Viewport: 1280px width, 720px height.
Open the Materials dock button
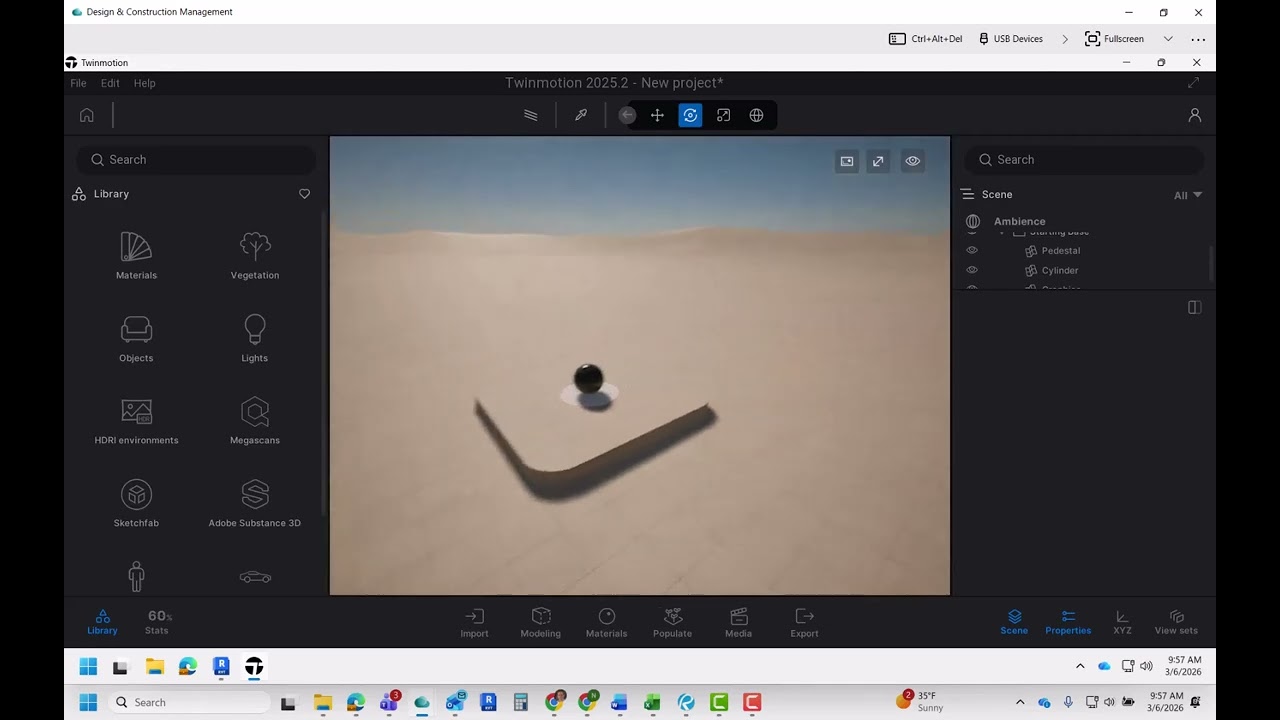[606, 622]
